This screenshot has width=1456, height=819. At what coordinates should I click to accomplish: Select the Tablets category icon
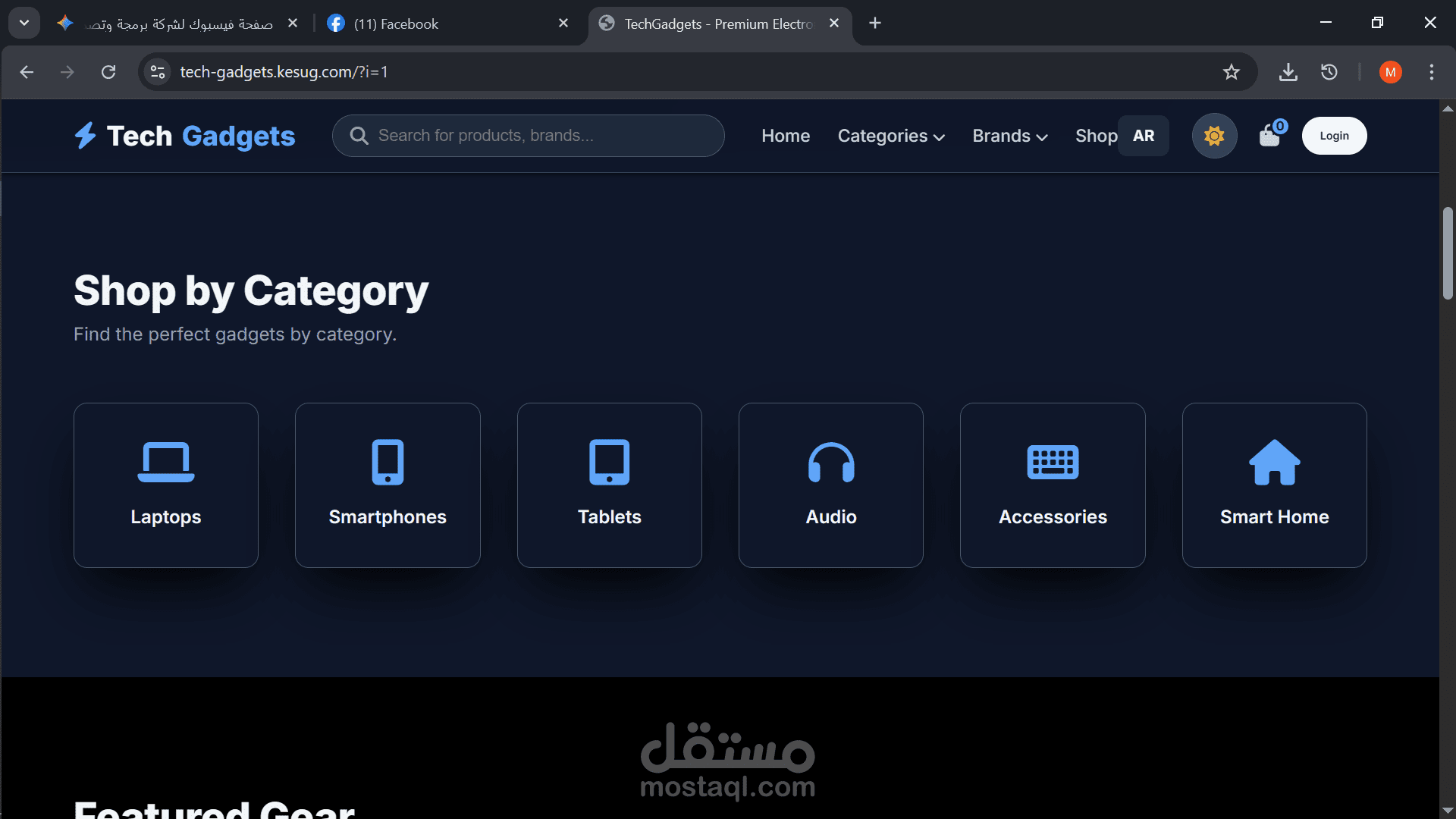coord(609,462)
